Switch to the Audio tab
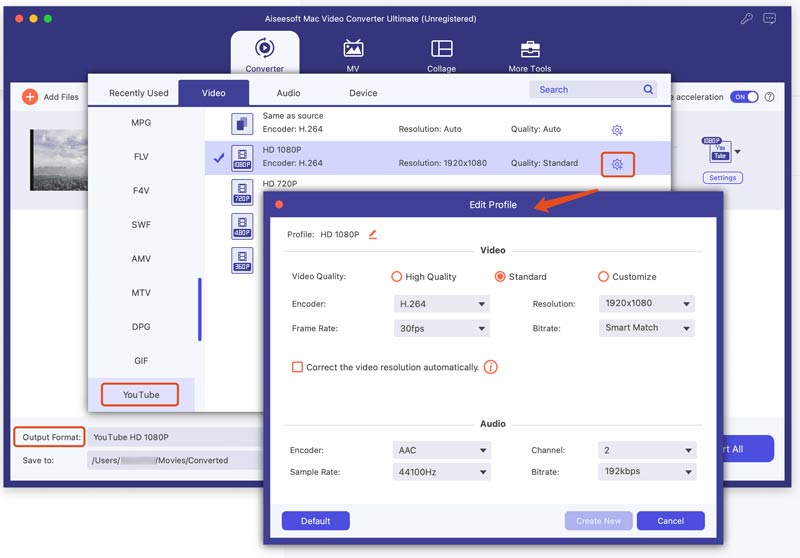 (x=288, y=93)
